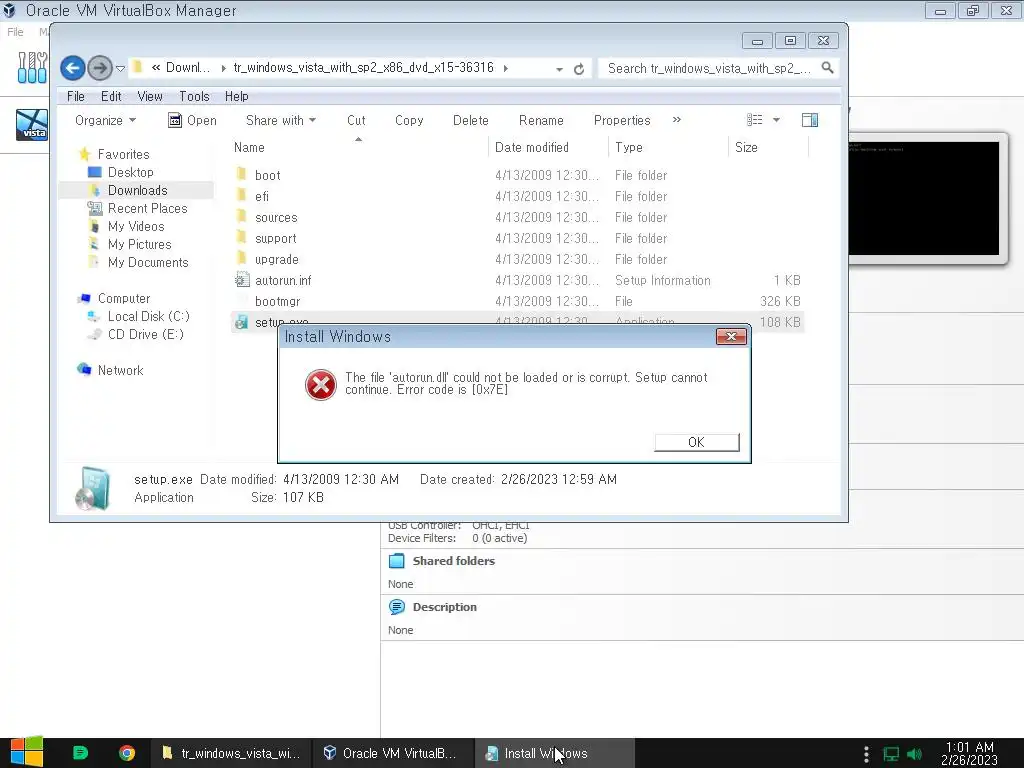Select the sources folder
Viewport: 1024px width, 768px height.
point(276,217)
